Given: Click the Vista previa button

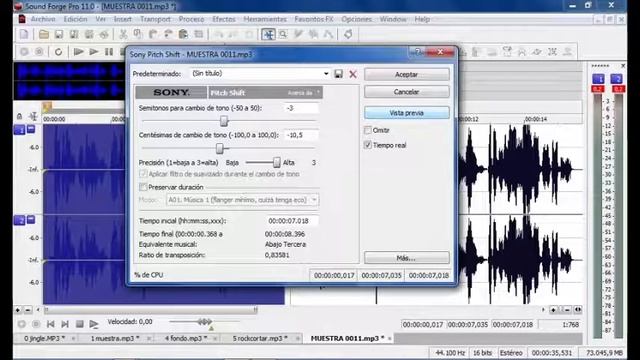Looking at the screenshot, I should (x=407, y=113).
